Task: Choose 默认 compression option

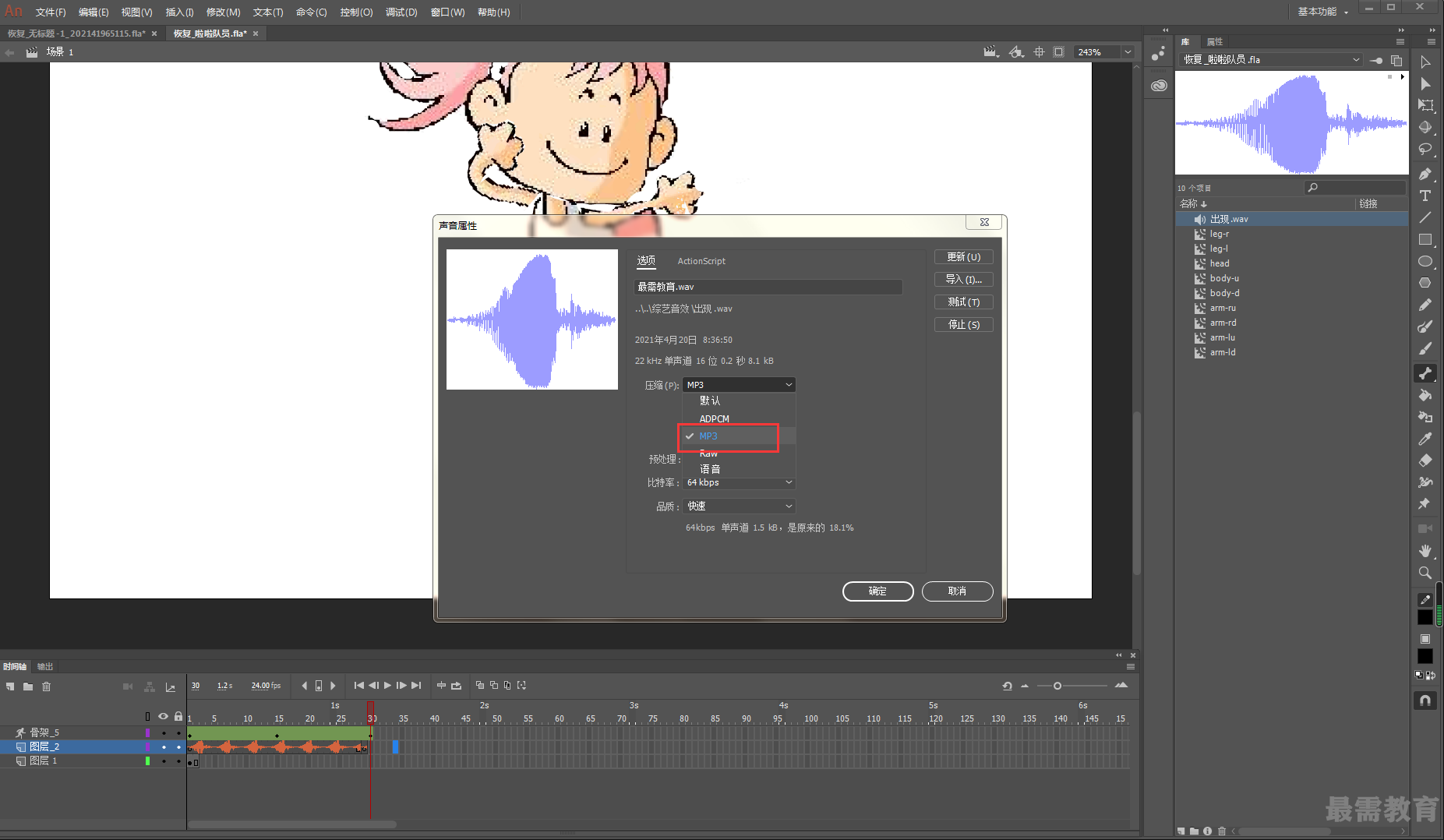Action: [x=739, y=401]
